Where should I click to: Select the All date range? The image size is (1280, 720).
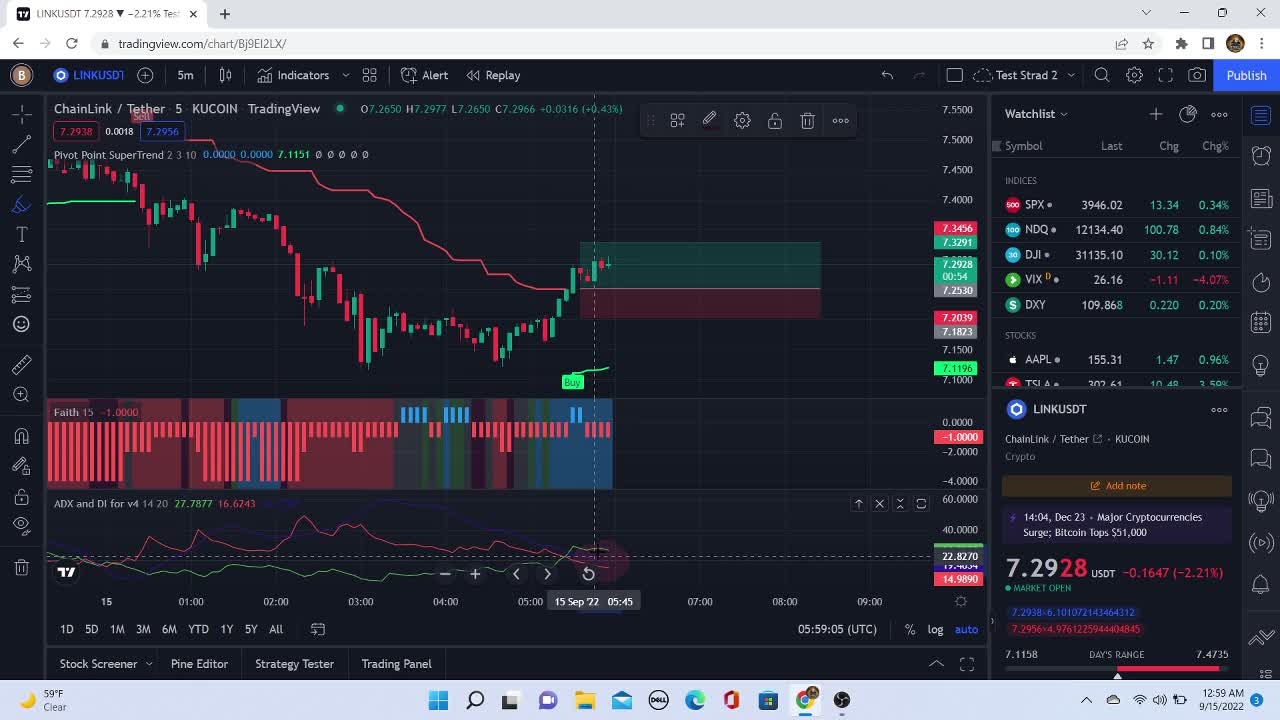click(x=276, y=629)
